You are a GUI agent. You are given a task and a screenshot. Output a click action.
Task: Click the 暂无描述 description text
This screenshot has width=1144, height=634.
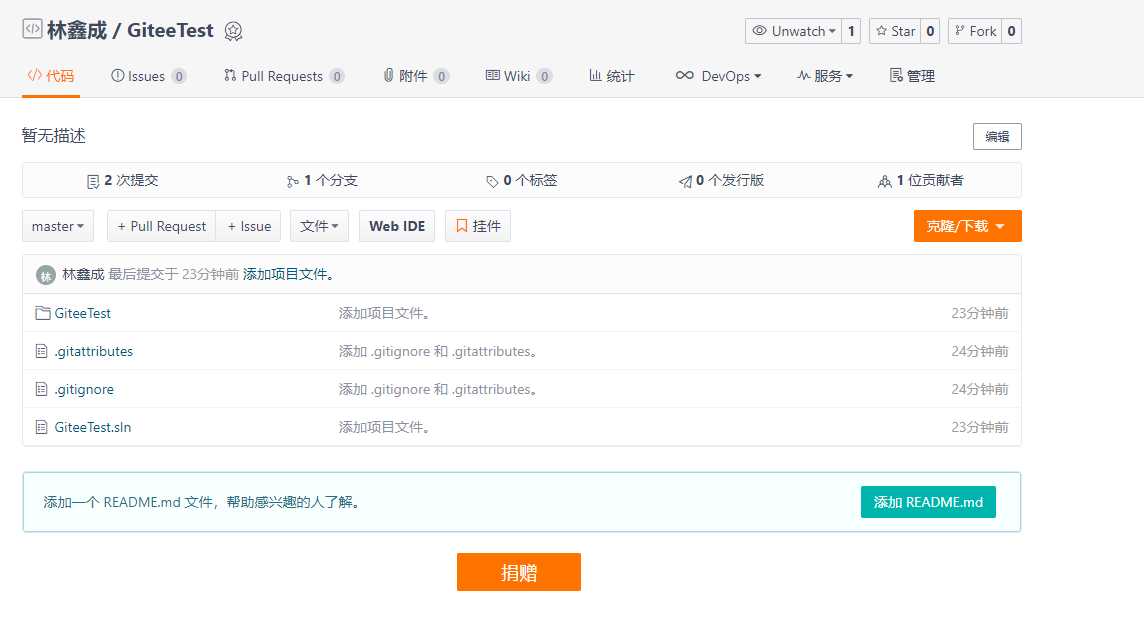coord(54,136)
